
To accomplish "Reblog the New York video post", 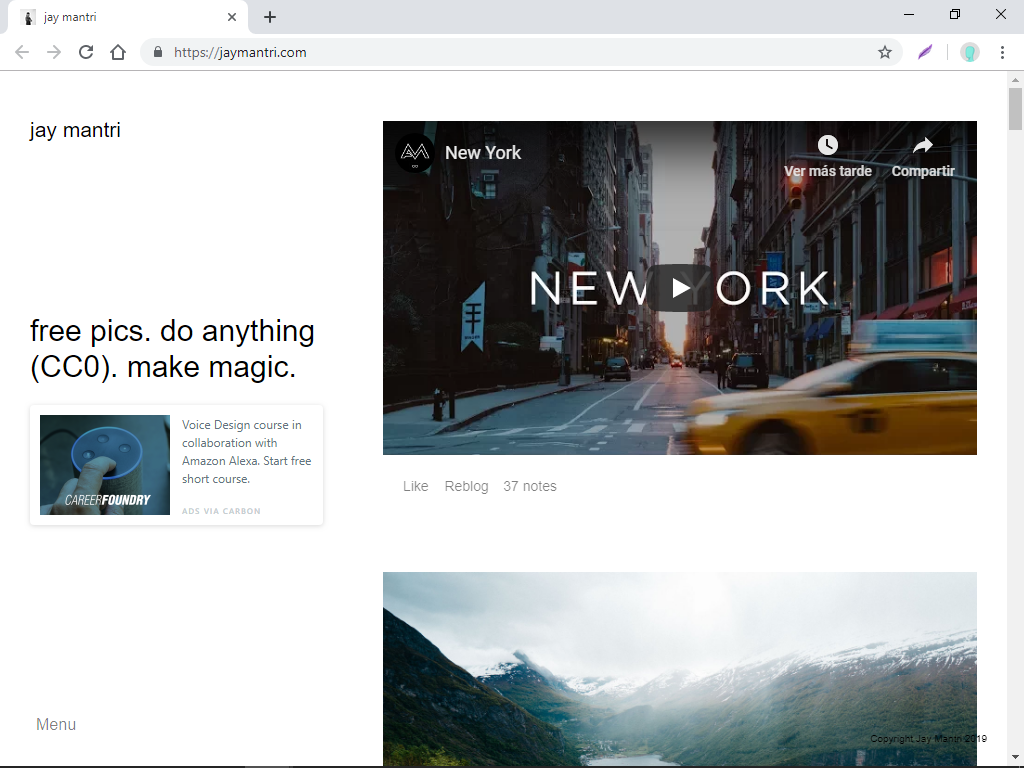I will click(x=466, y=486).
